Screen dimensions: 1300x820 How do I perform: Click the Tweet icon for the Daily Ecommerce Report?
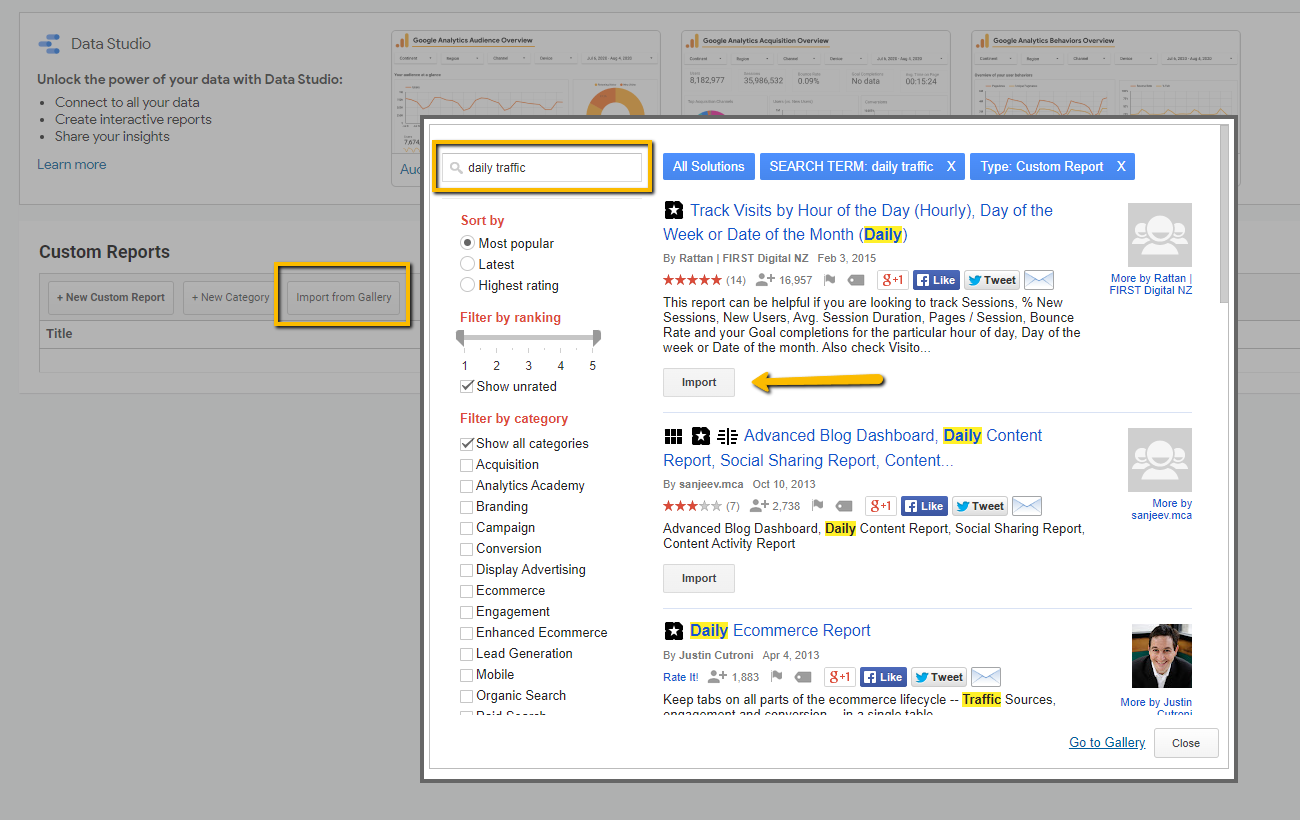[938, 677]
